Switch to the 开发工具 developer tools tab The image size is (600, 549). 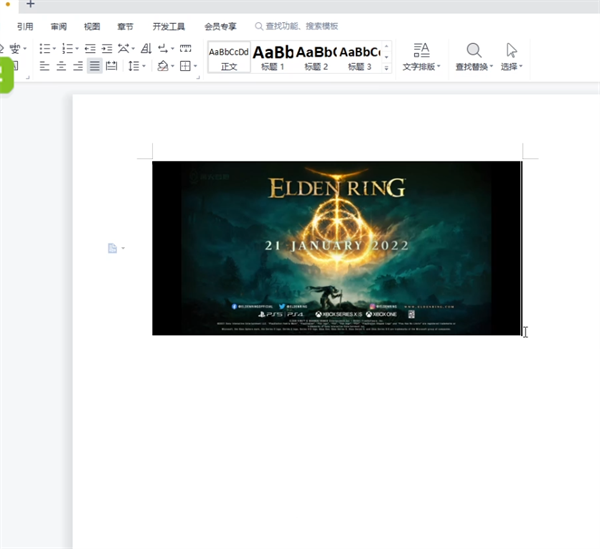click(x=169, y=26)
